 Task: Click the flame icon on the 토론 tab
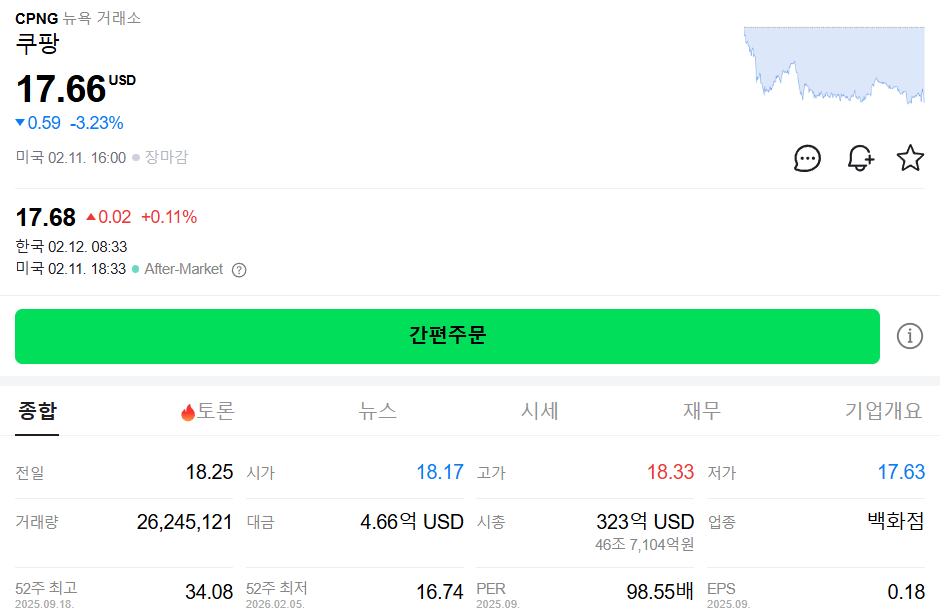coord(188,412)
